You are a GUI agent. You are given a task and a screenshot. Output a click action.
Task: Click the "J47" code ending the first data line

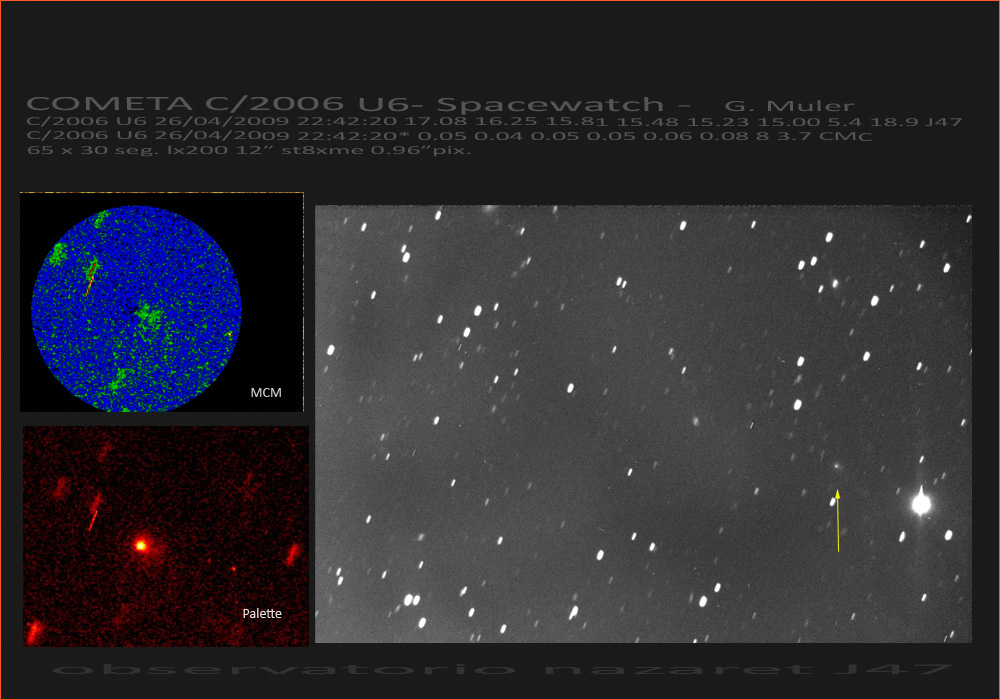pos(944,122)
